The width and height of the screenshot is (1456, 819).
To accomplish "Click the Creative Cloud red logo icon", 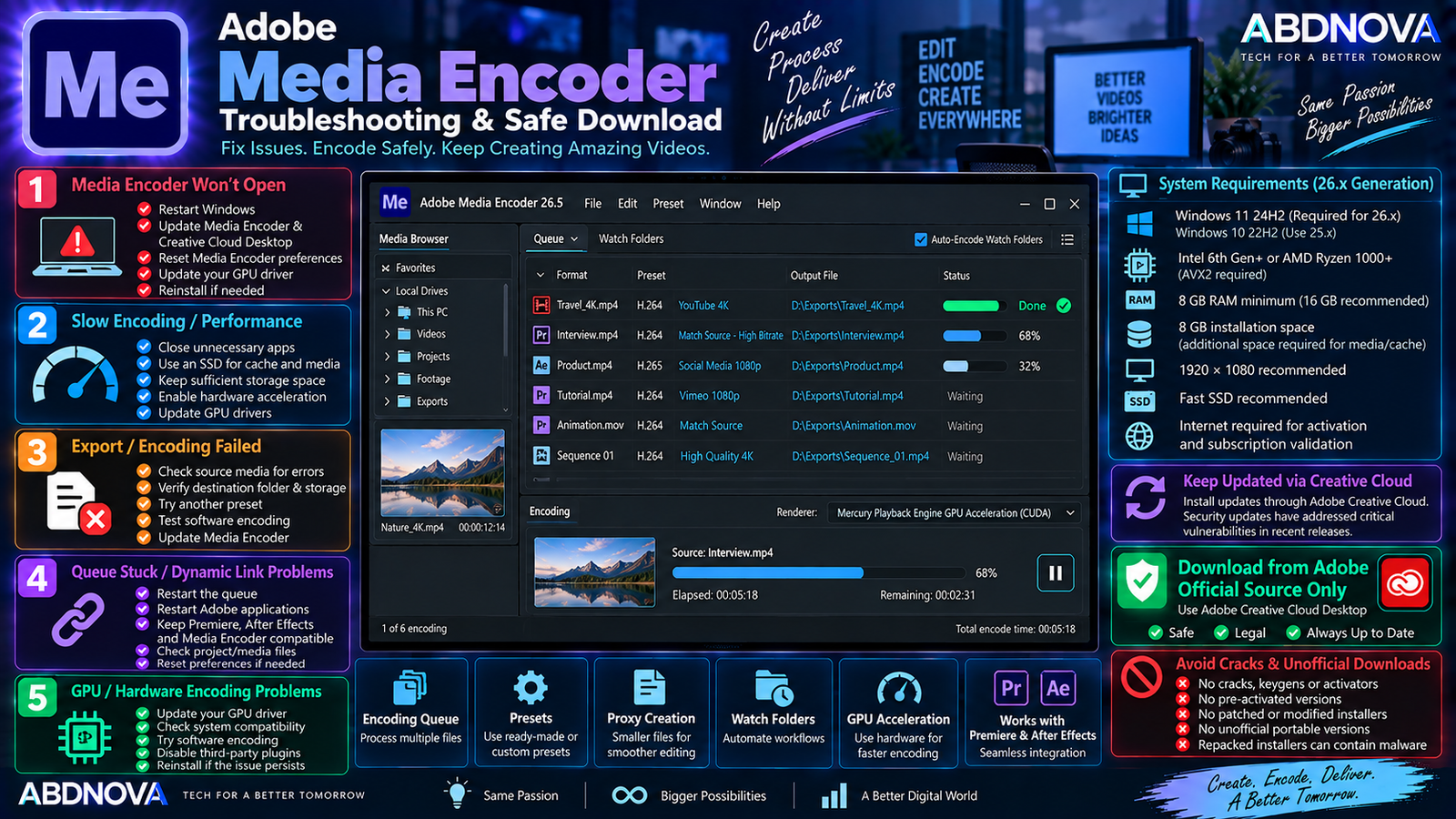I will point(1404,582).
